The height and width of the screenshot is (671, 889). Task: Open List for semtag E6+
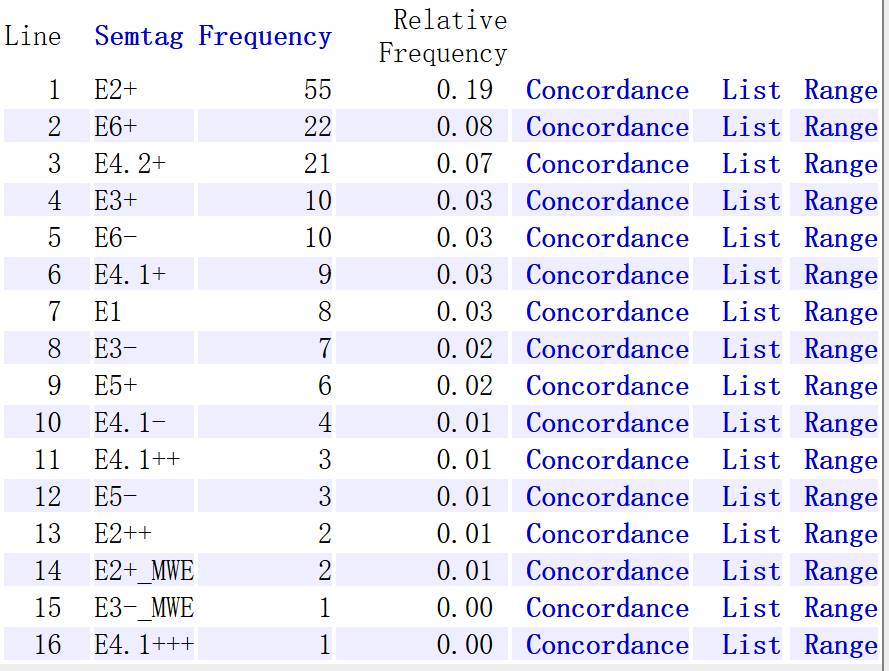751,127
